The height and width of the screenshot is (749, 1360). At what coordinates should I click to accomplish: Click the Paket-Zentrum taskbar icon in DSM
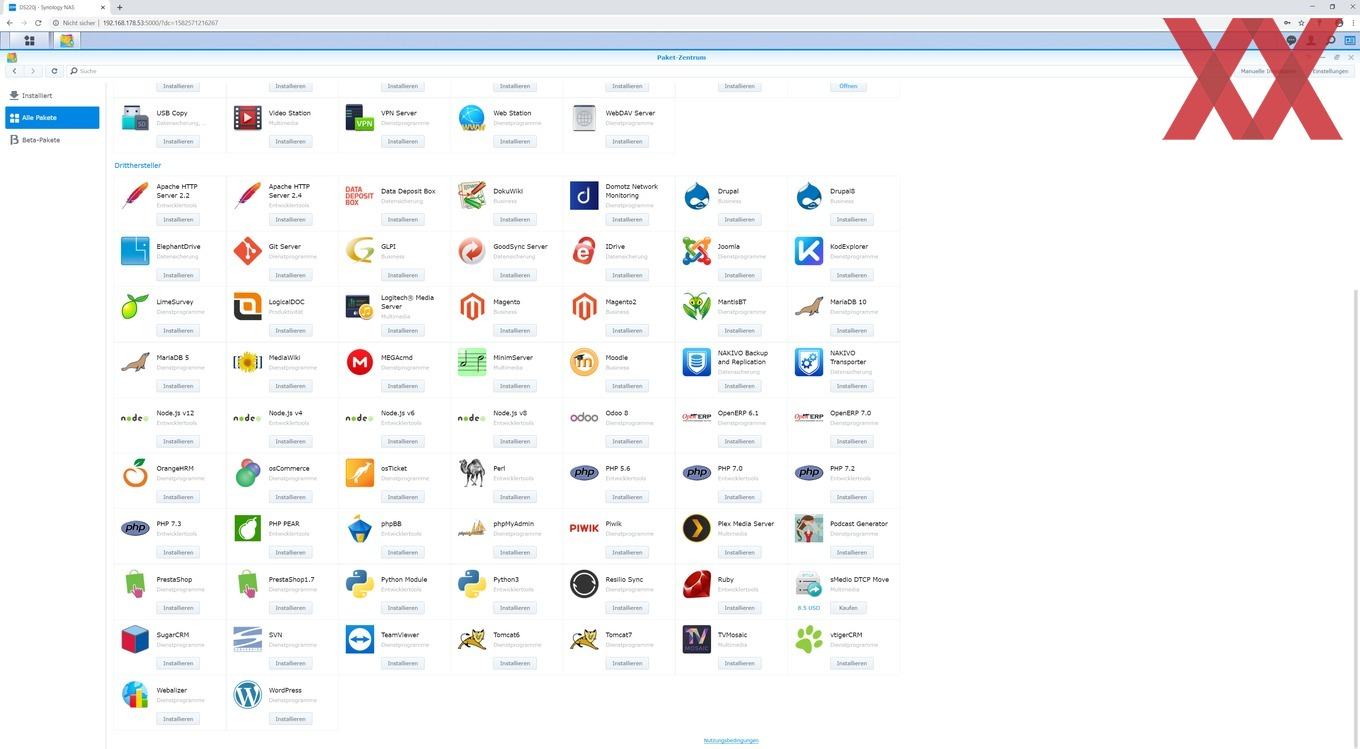pos(67,41)
